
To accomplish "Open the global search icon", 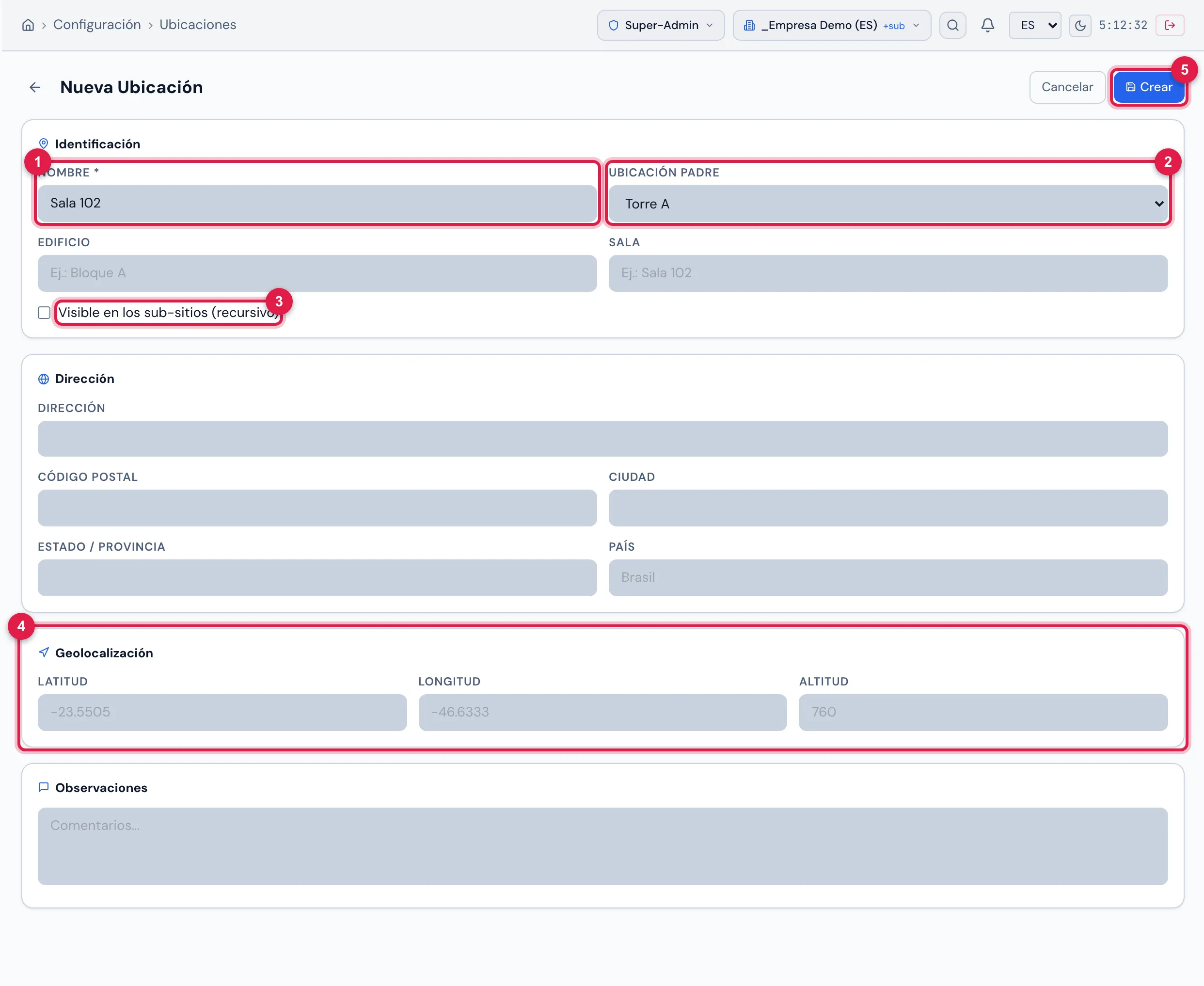I will [952, 25].
